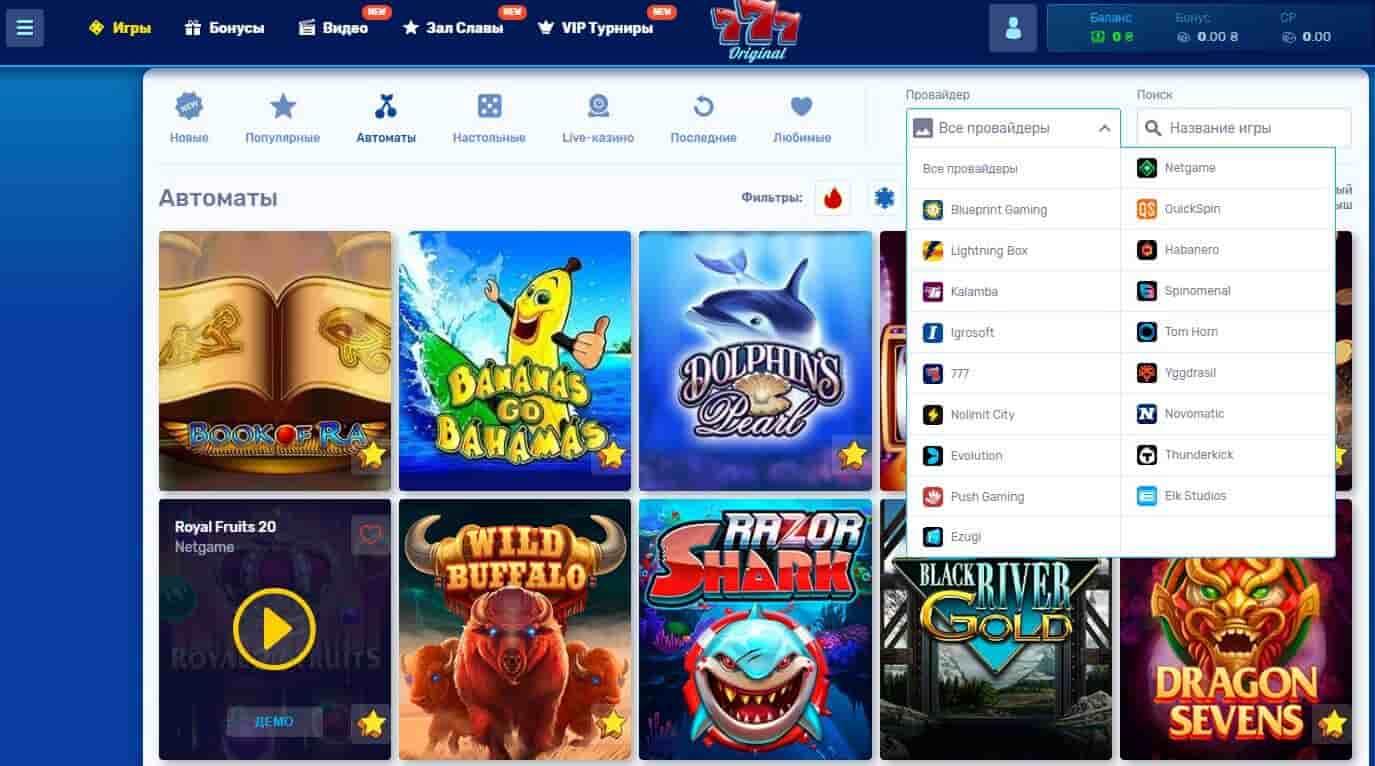
Task: Select Netgame provider
Action: [1228, 168]
